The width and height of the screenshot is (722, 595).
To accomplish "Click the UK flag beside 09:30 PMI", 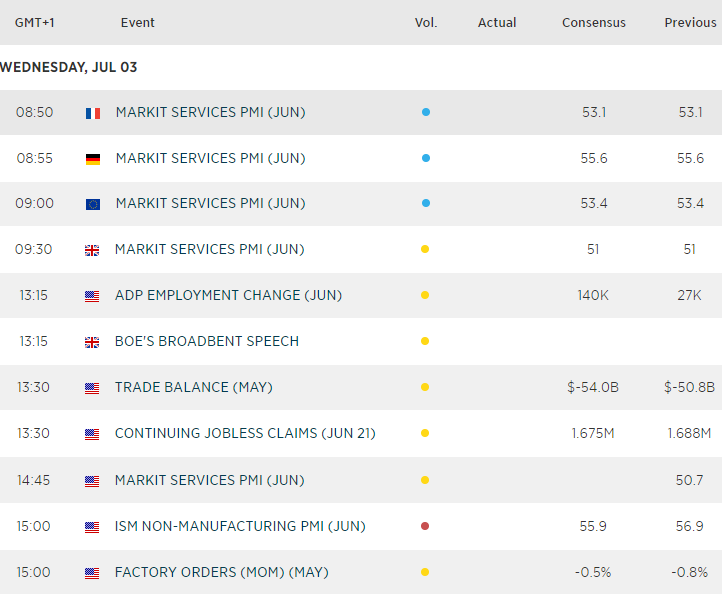I will pos(93,250).
